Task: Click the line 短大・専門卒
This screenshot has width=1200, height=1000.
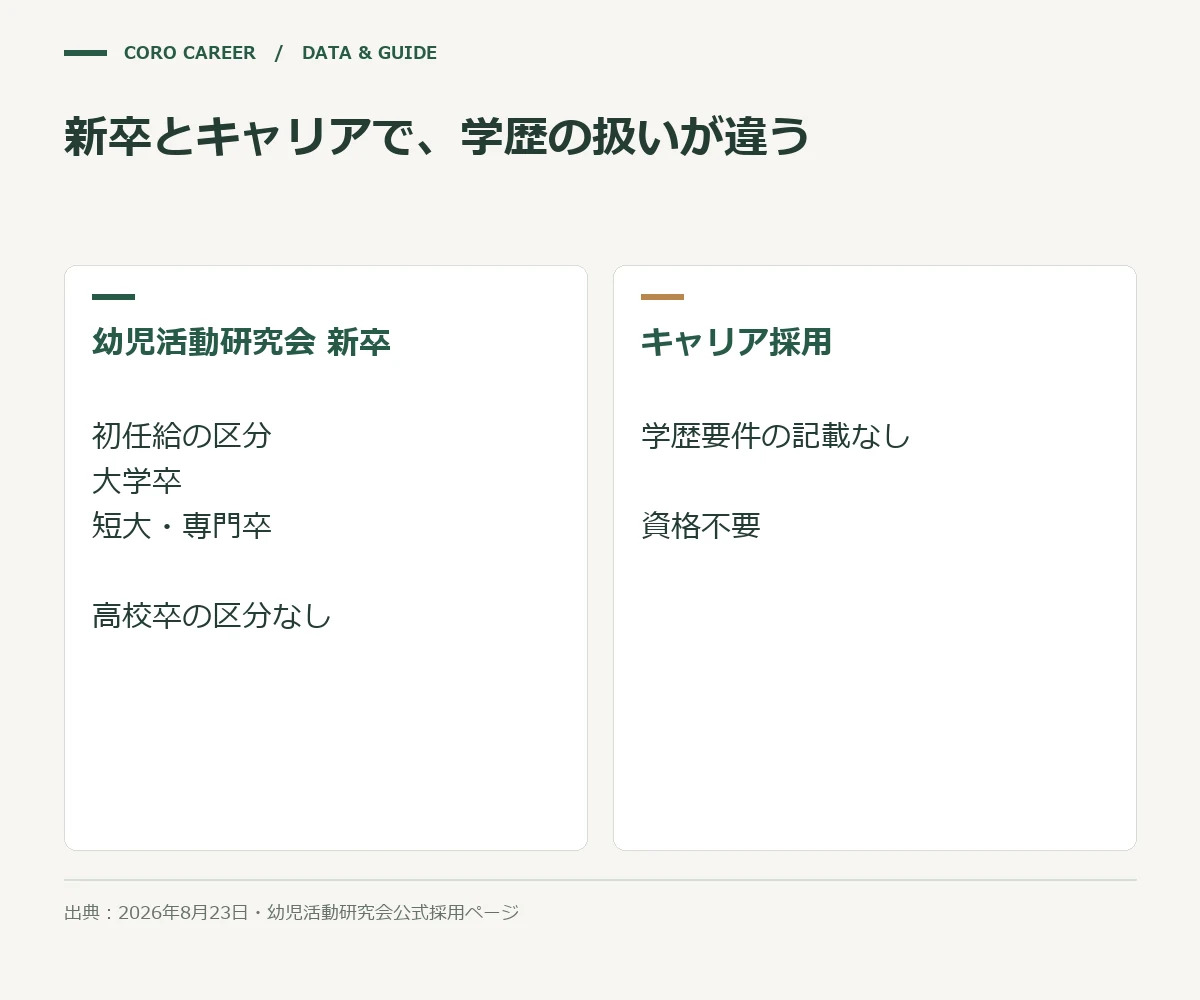Action: [182, 525]
